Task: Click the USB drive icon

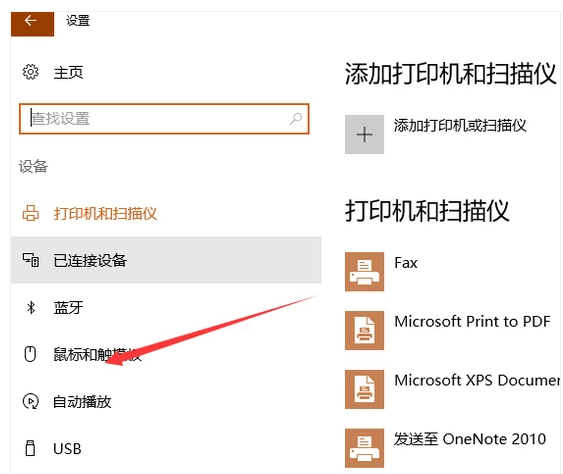Action: click(x=31, y=448)
